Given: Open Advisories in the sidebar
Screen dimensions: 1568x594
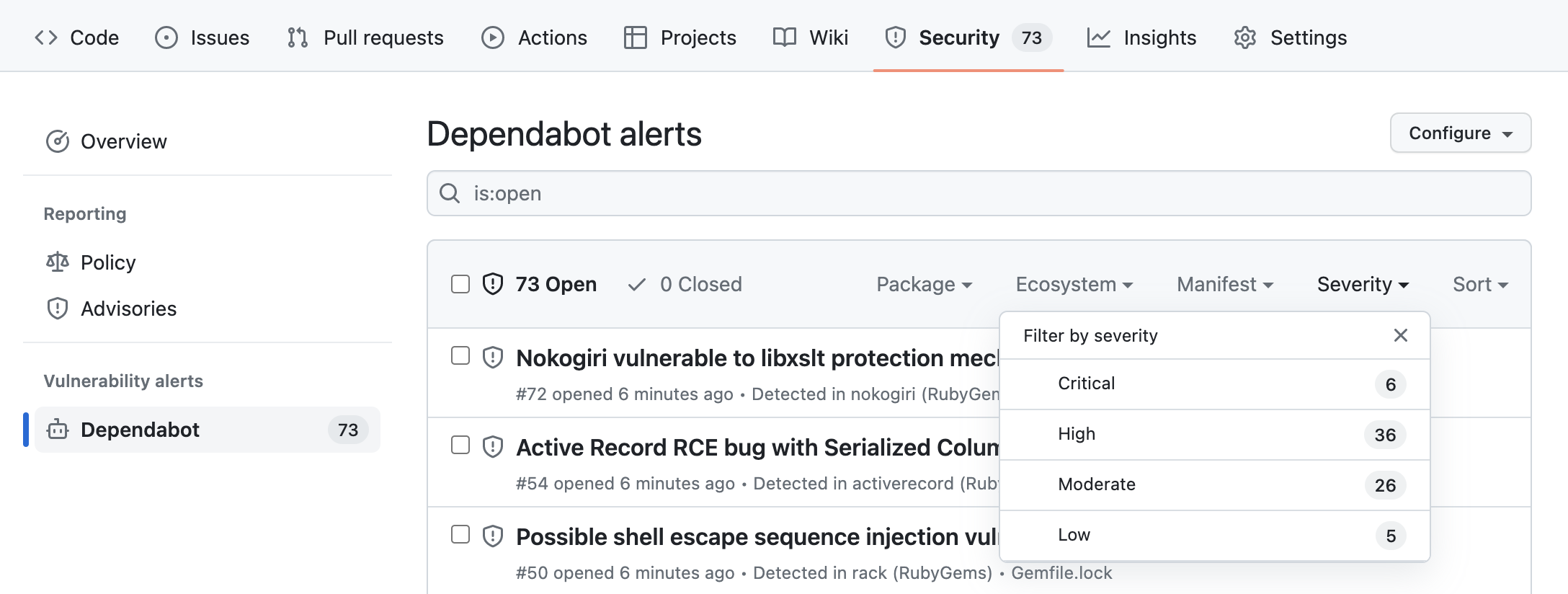Looking at the screenshot, I should tap(128, 309).
